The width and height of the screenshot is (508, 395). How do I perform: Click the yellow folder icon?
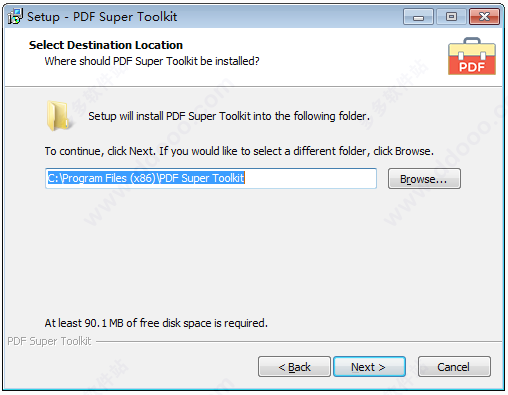click(58, 116)
